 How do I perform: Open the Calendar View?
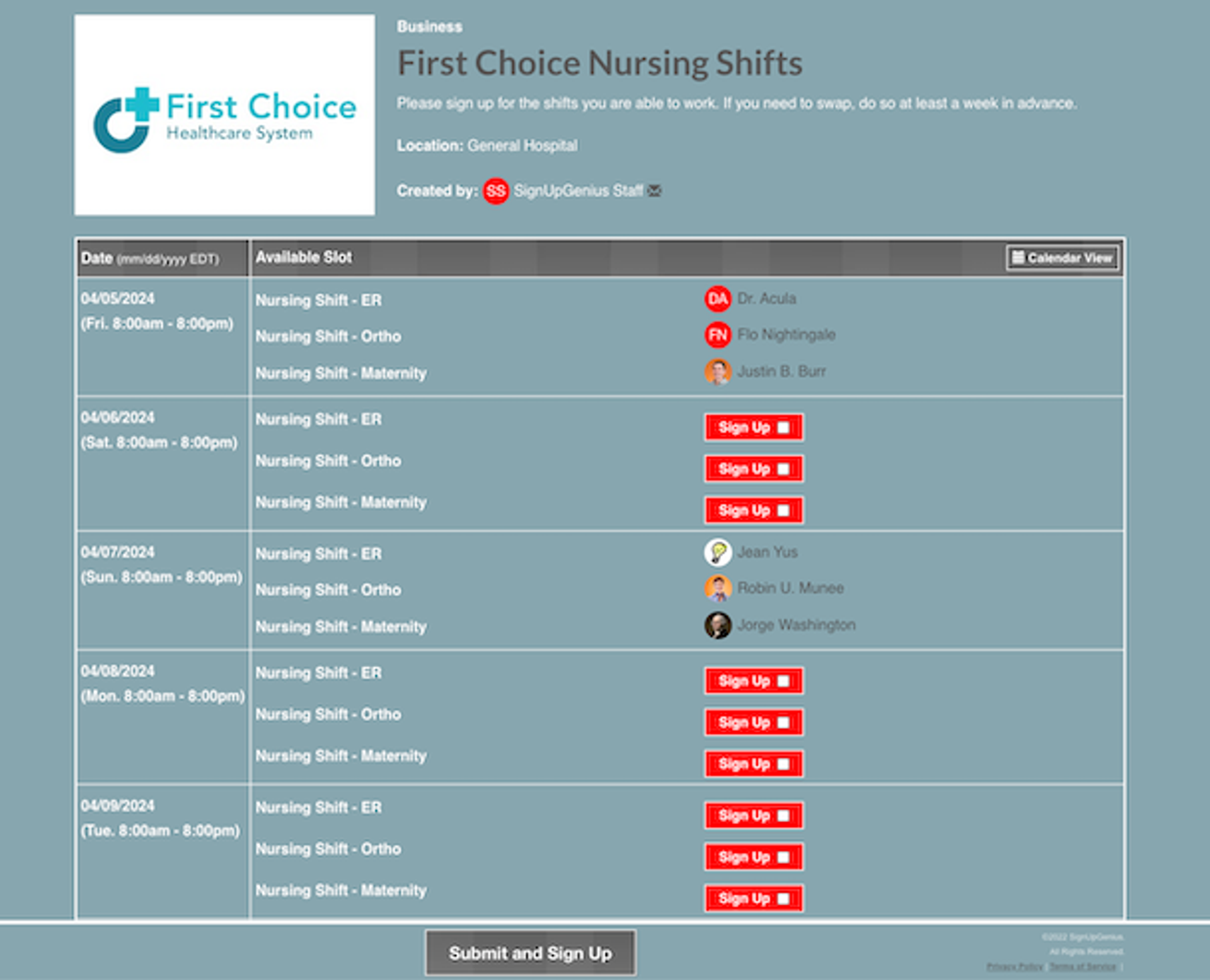[1063, 258]
